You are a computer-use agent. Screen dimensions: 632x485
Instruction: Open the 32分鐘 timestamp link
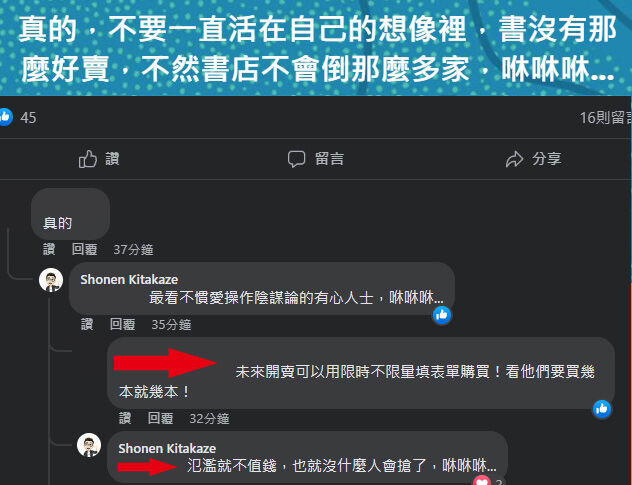pos(209,418)
